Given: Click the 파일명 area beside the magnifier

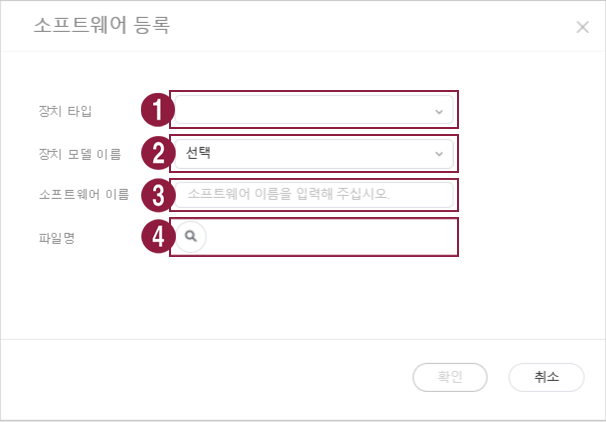Looking at the screenshot, I should (330, 237).
